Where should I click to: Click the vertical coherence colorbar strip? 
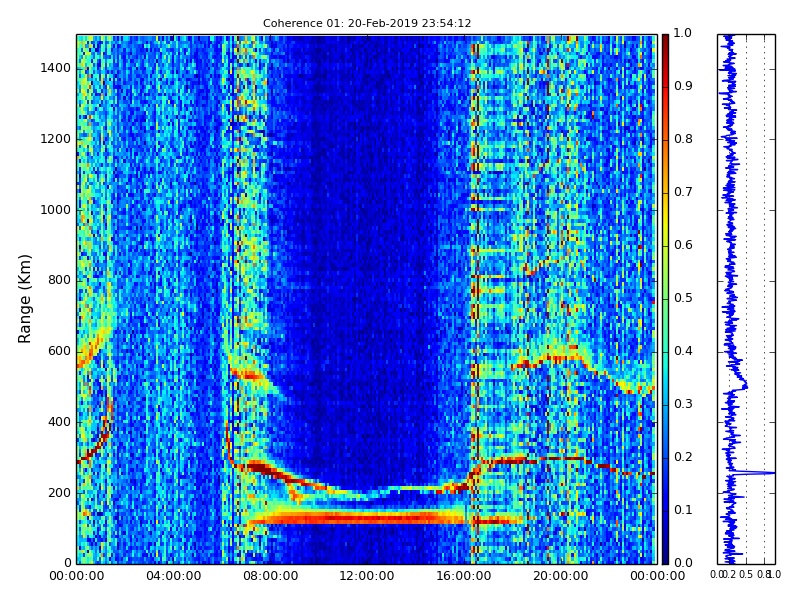[x=665, y=299]
